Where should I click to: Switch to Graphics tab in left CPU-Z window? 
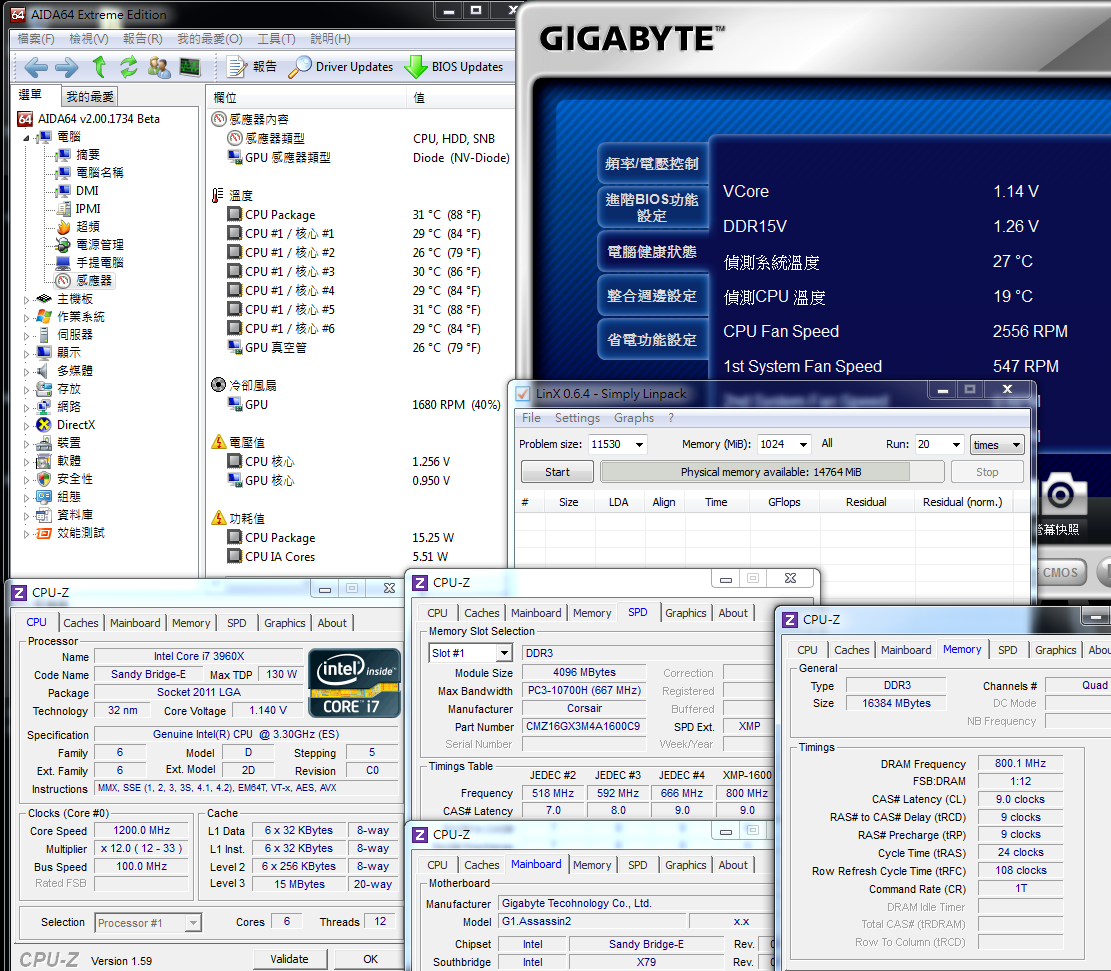tap(284, 623)
